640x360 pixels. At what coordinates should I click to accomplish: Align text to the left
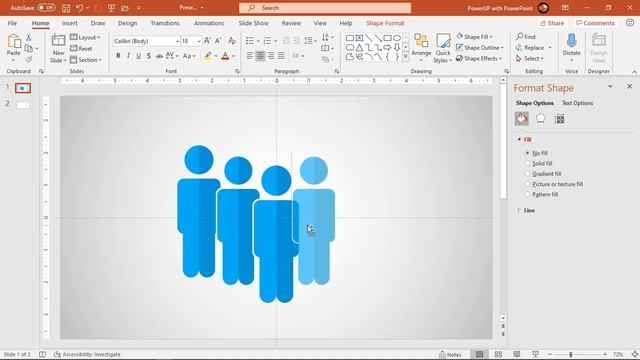[x=249, y=56]
